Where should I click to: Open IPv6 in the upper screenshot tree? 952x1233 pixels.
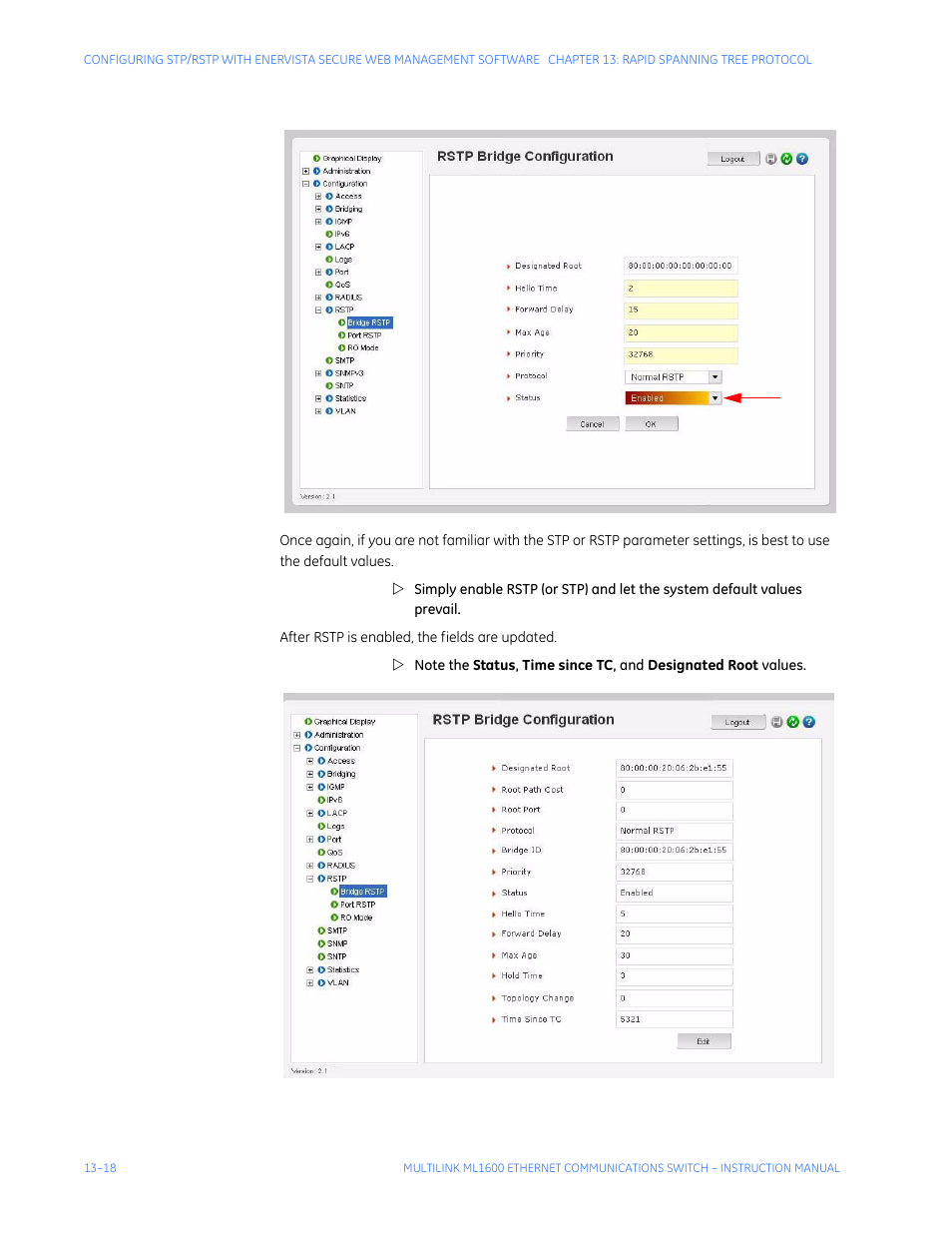342,235
